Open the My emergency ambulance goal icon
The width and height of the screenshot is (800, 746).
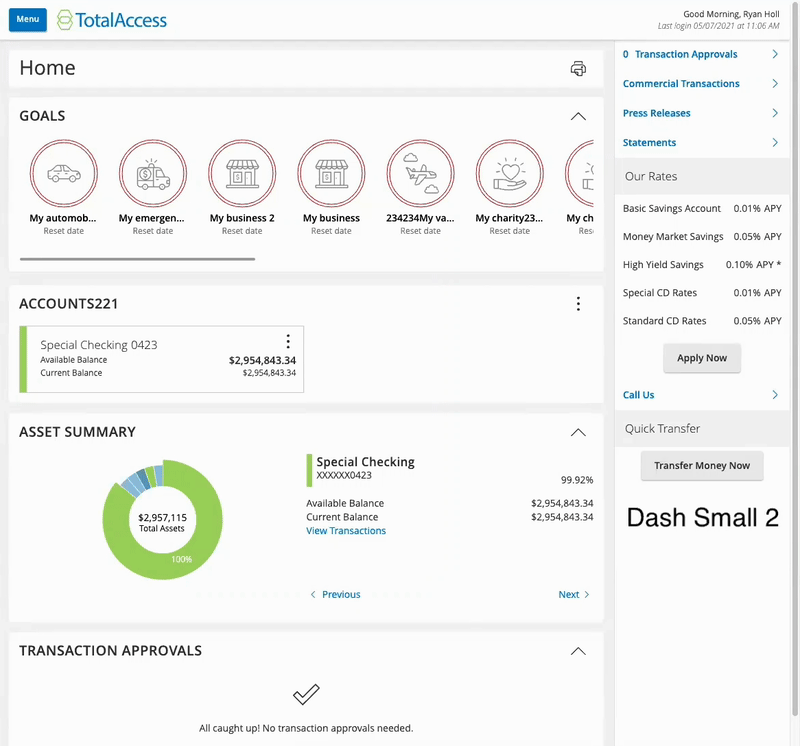click(152, 173)
